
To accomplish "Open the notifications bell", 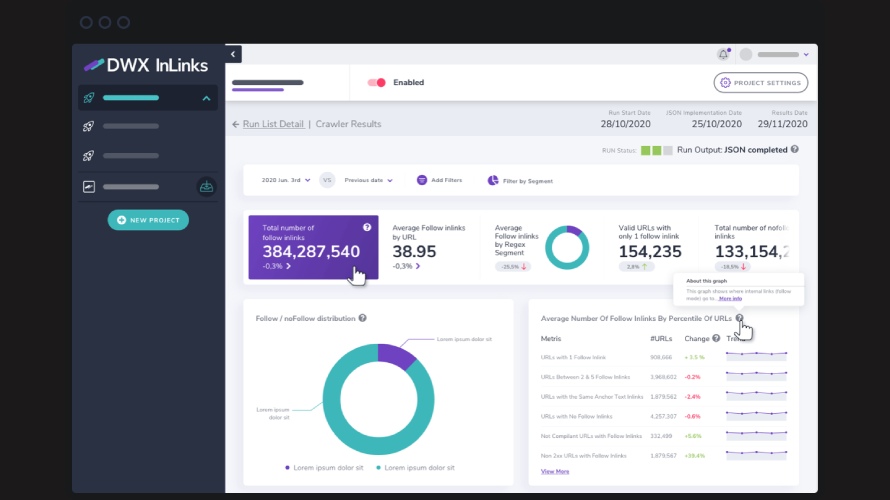I will pyautogui.click(x=723, y=54).
